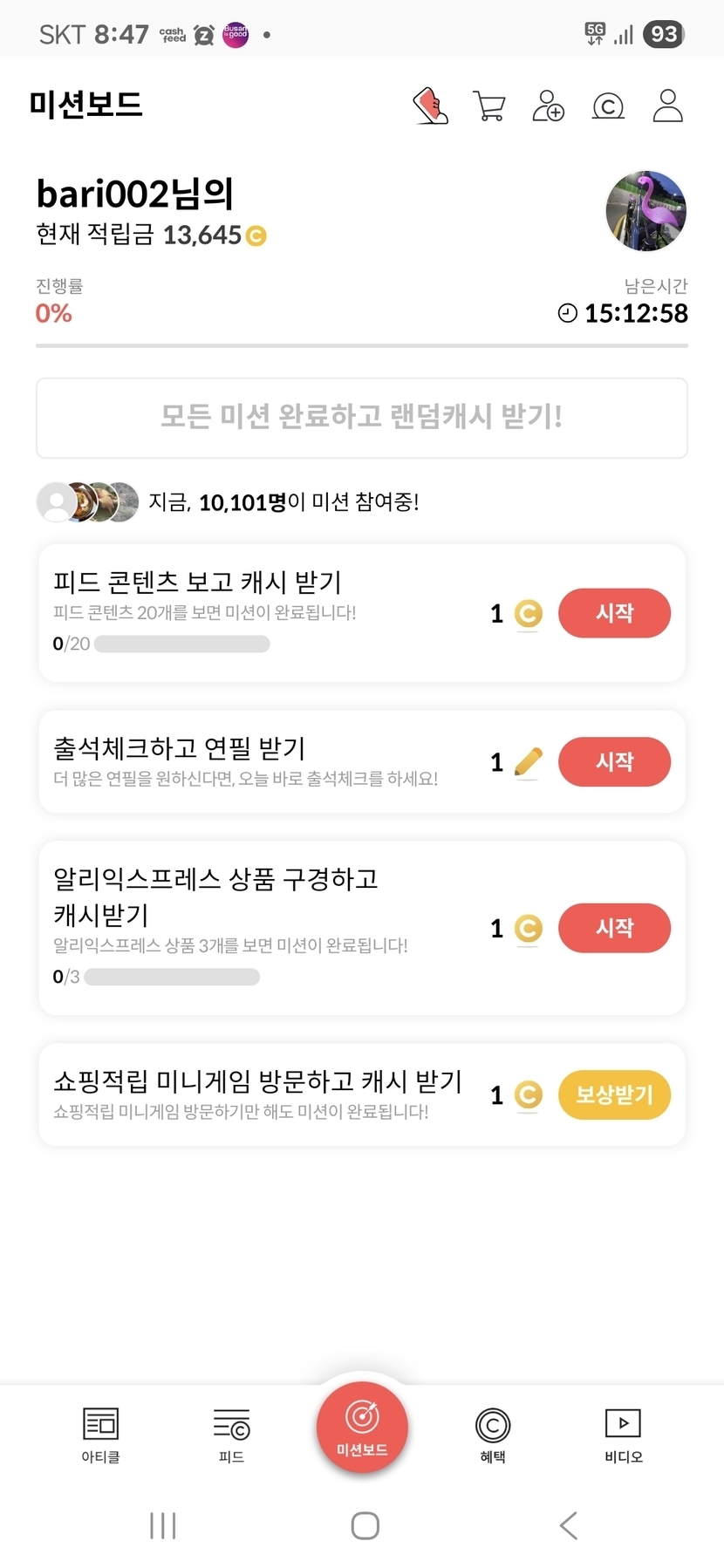Viewport: 724px width, 1568px height.
Task: Tap the invite friend icon
Action: 548,106
